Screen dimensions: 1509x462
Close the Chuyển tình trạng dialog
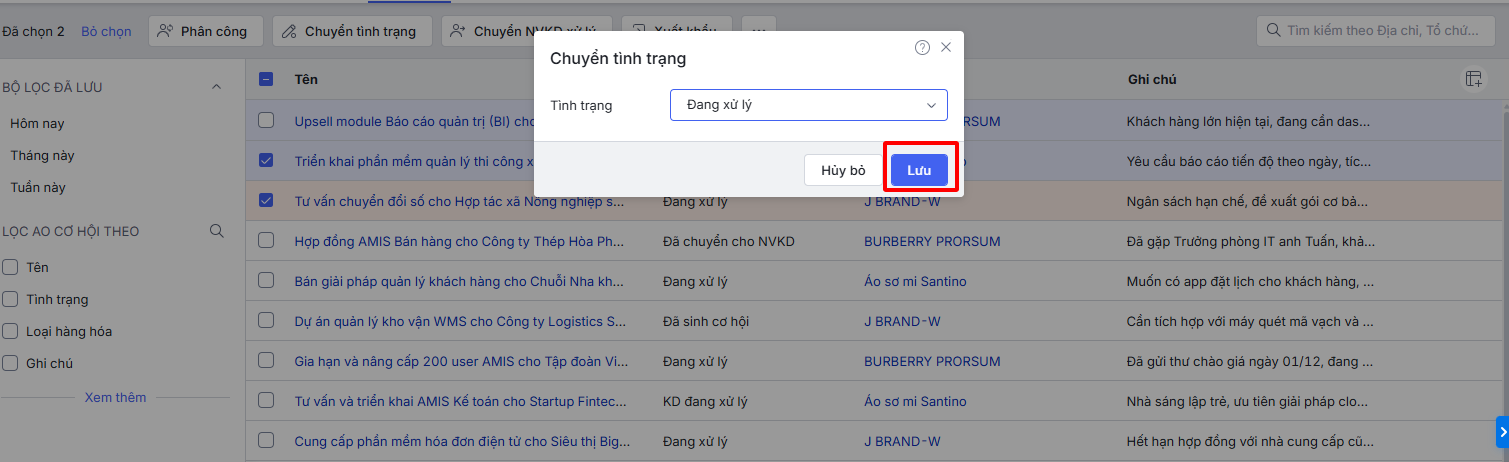pyautogui.click(x=946, y=48)
